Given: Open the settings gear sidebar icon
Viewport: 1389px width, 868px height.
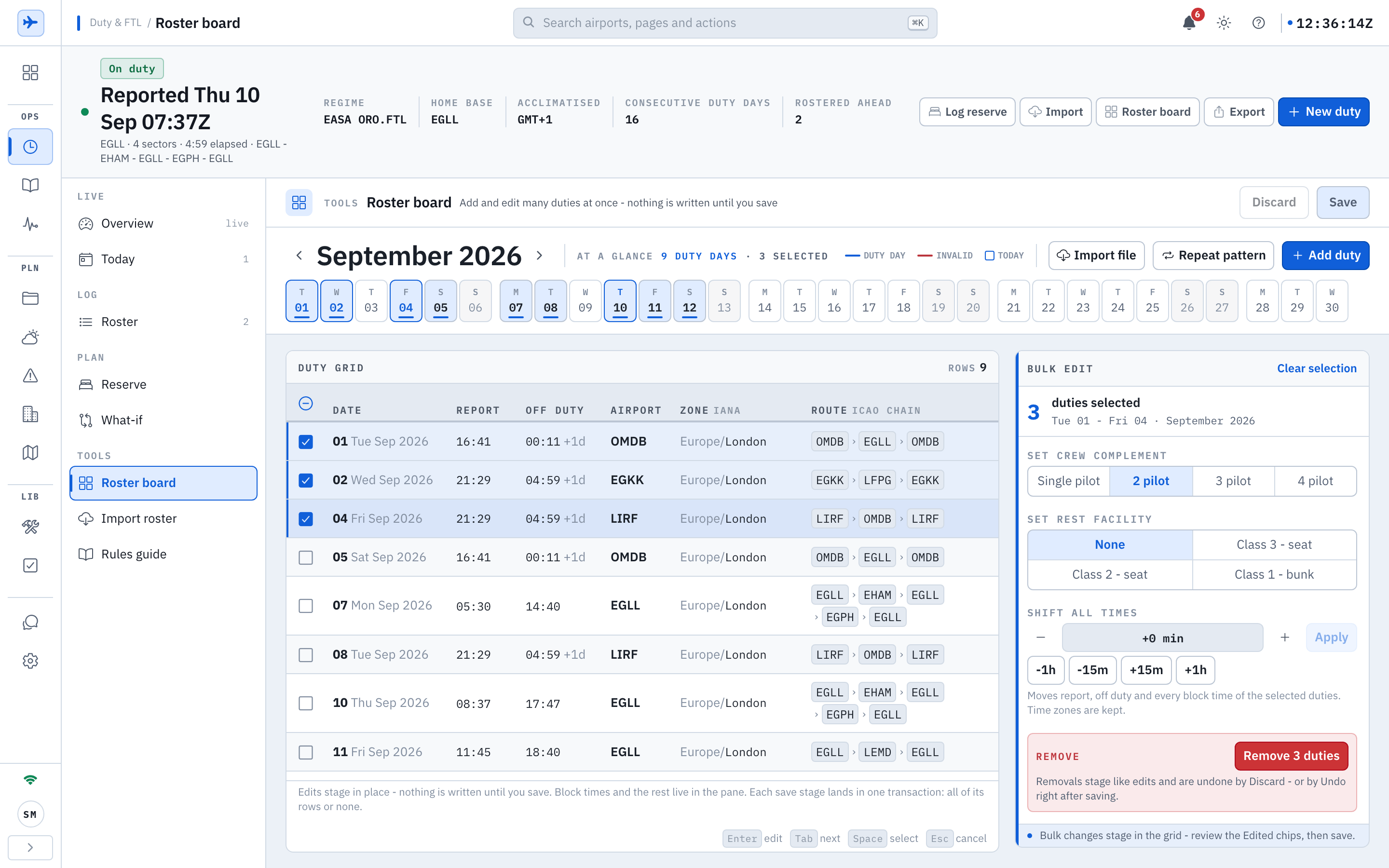Looking at the screenshot, I should coord(30,661).
